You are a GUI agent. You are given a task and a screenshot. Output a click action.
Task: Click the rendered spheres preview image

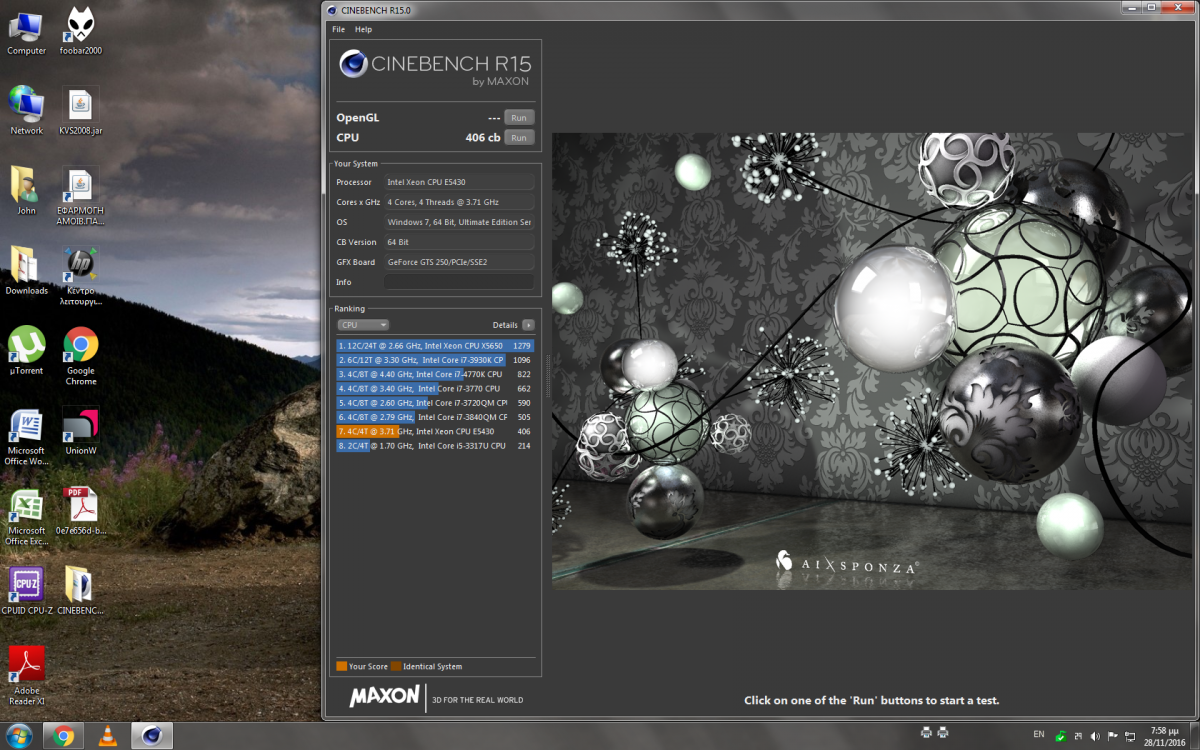tap(870, 361)
